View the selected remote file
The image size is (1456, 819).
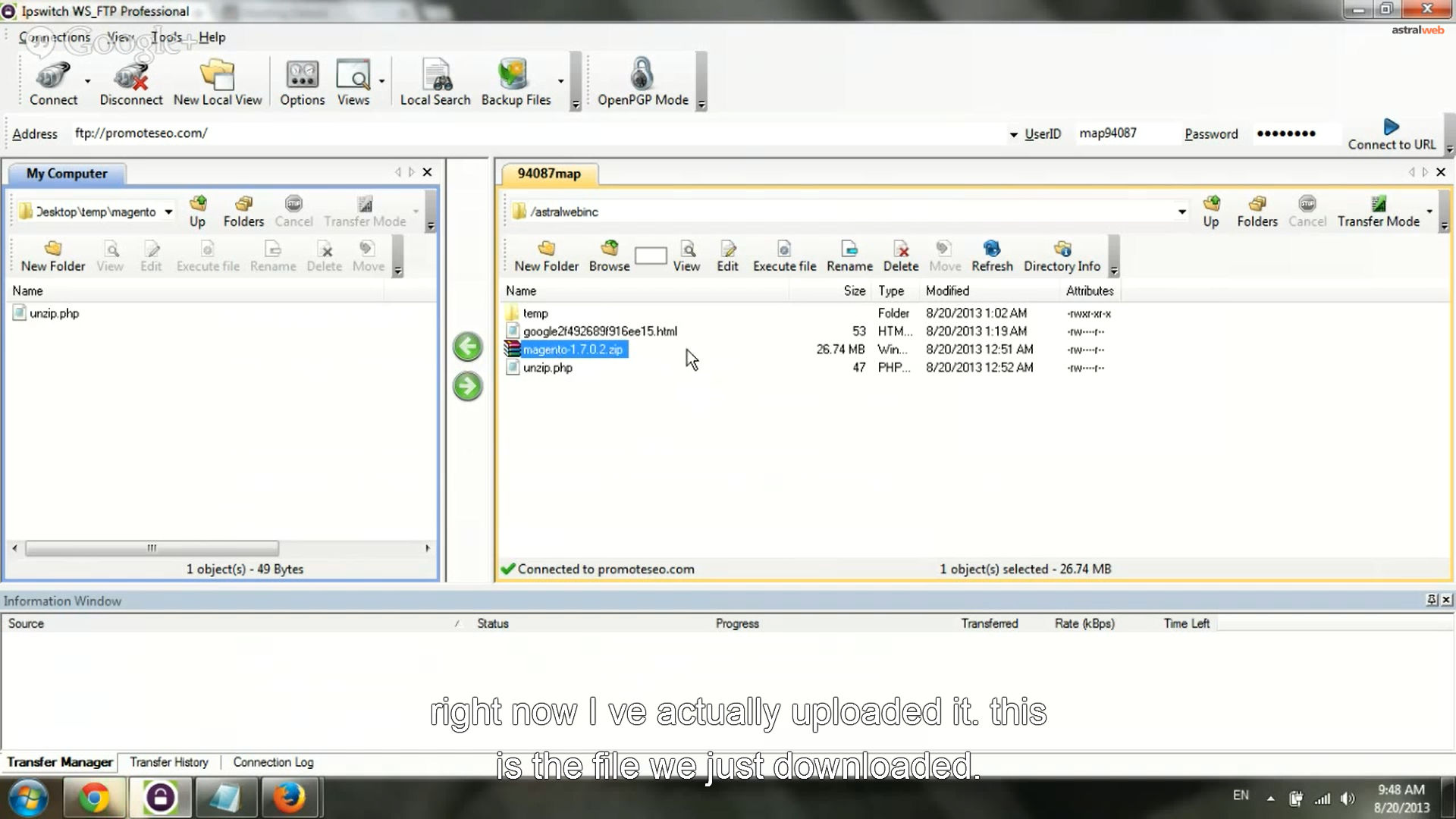pos(686,256)
